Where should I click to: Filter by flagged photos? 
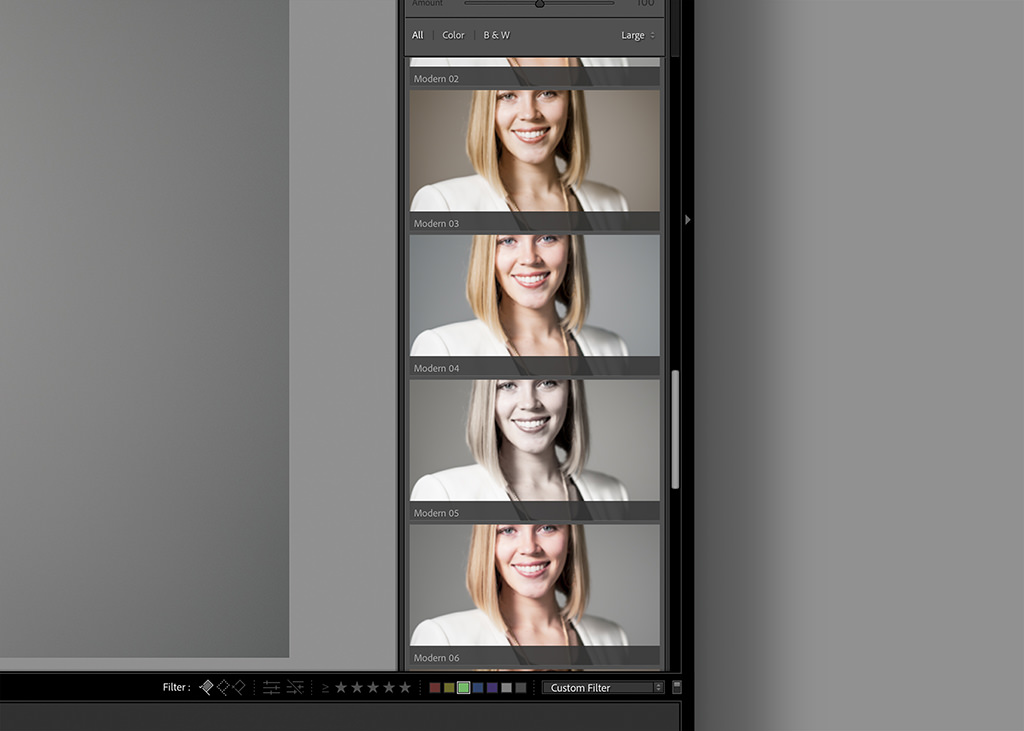click(206, 687)
